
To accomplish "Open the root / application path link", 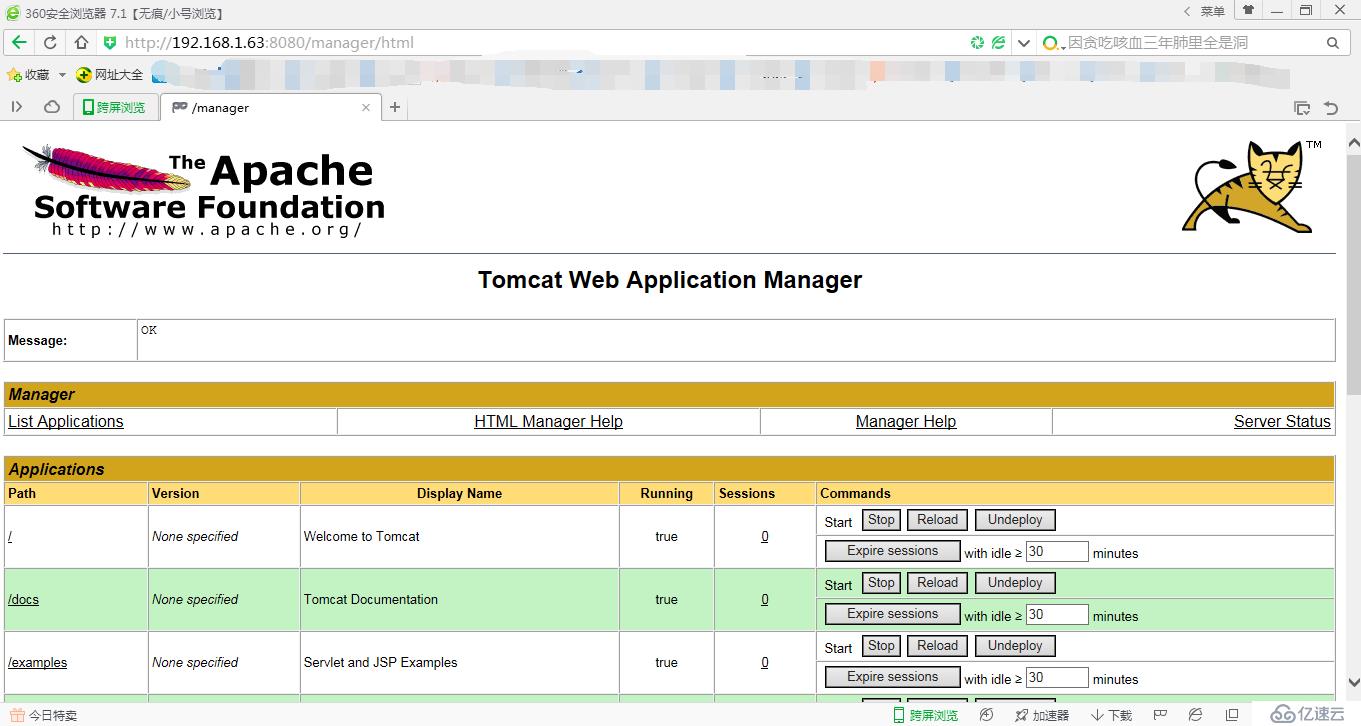I will (10, 537).
